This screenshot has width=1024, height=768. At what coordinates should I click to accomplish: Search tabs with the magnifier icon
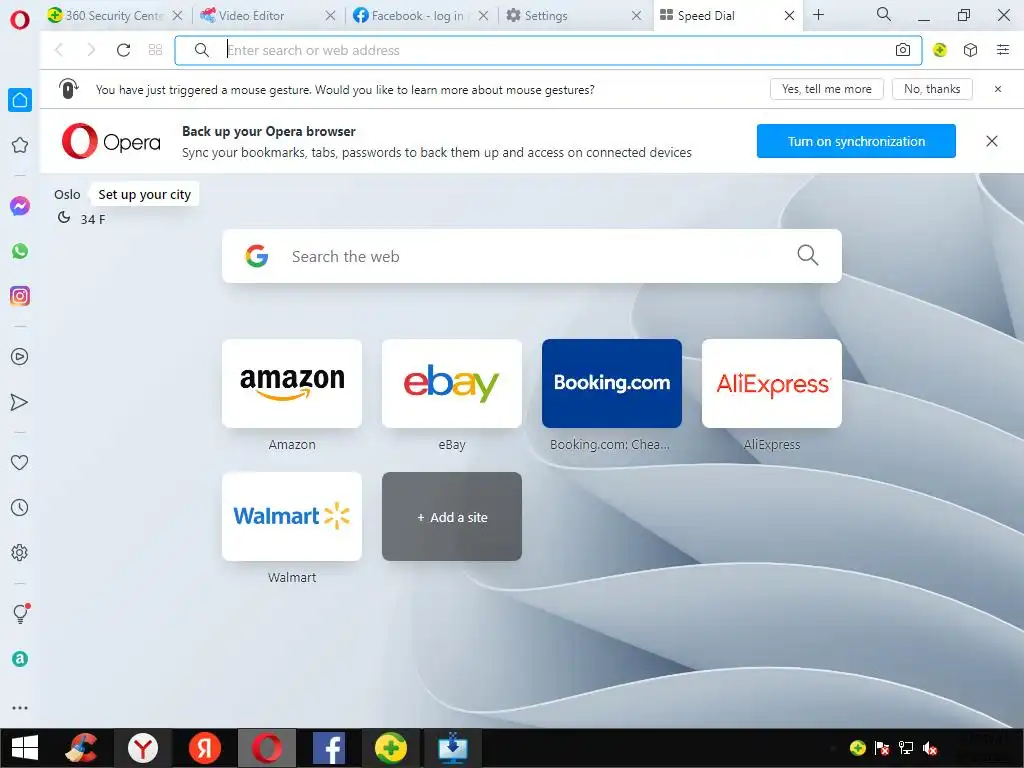point(884,14)
